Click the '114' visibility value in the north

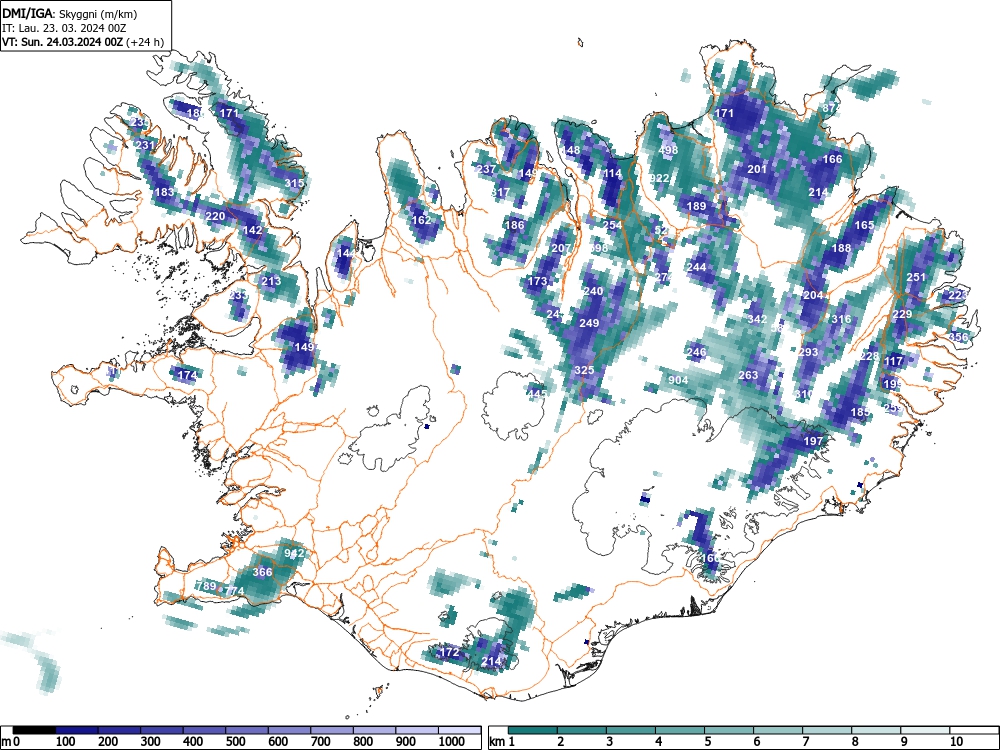click(612, 173)
